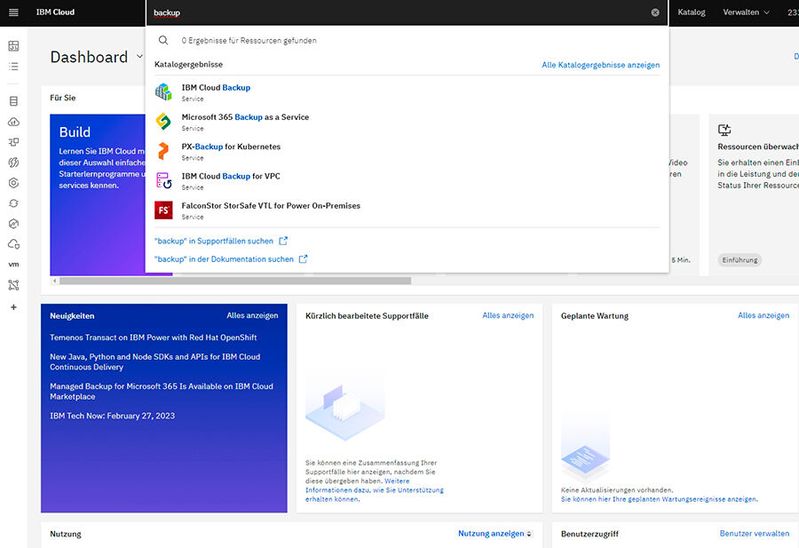Click the cloud upload icon in the sidebar

point(14,122)
